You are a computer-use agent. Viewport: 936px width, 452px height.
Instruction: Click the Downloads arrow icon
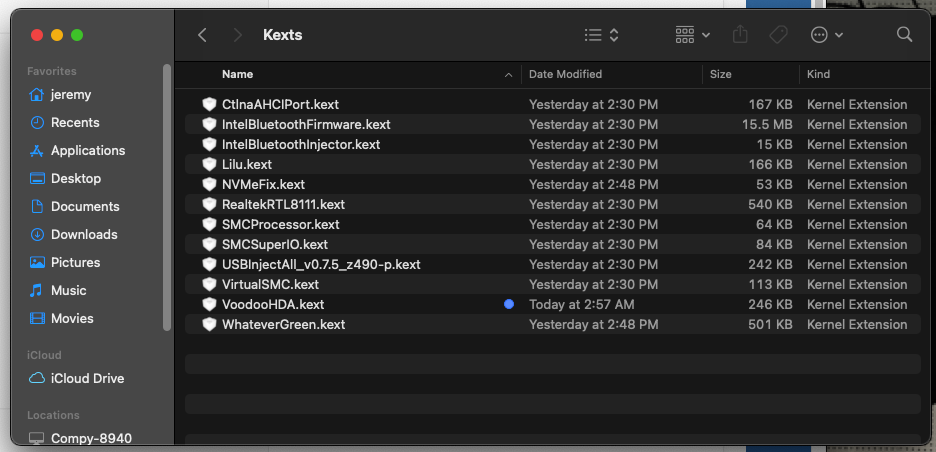[x=37, y=235]
